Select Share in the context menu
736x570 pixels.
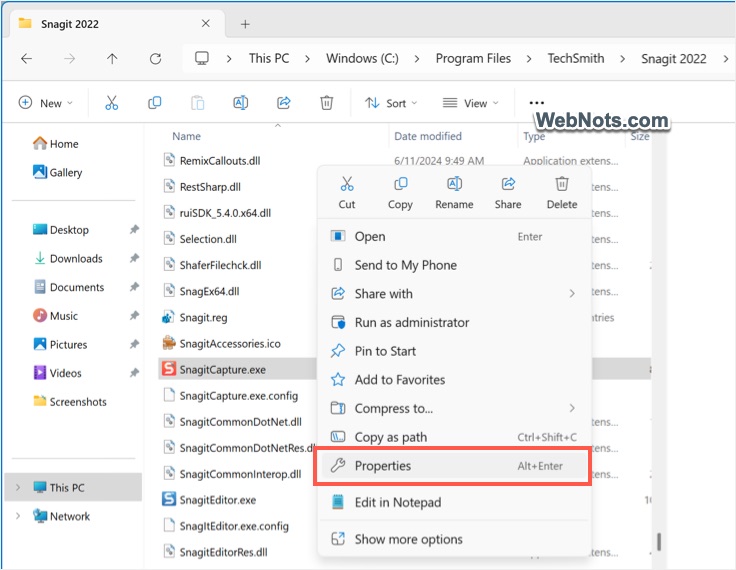pos(508,193)
